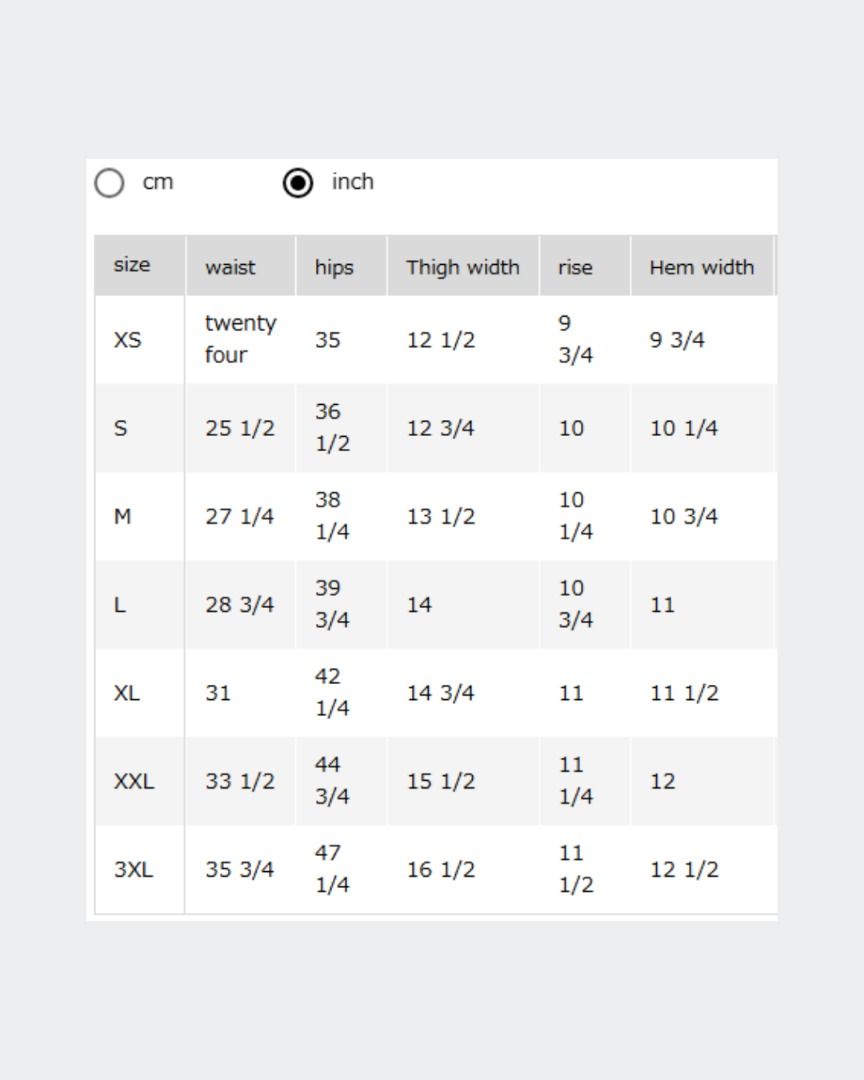Click the '44 3/4' hips value for XXL

(x=333, y=780)
